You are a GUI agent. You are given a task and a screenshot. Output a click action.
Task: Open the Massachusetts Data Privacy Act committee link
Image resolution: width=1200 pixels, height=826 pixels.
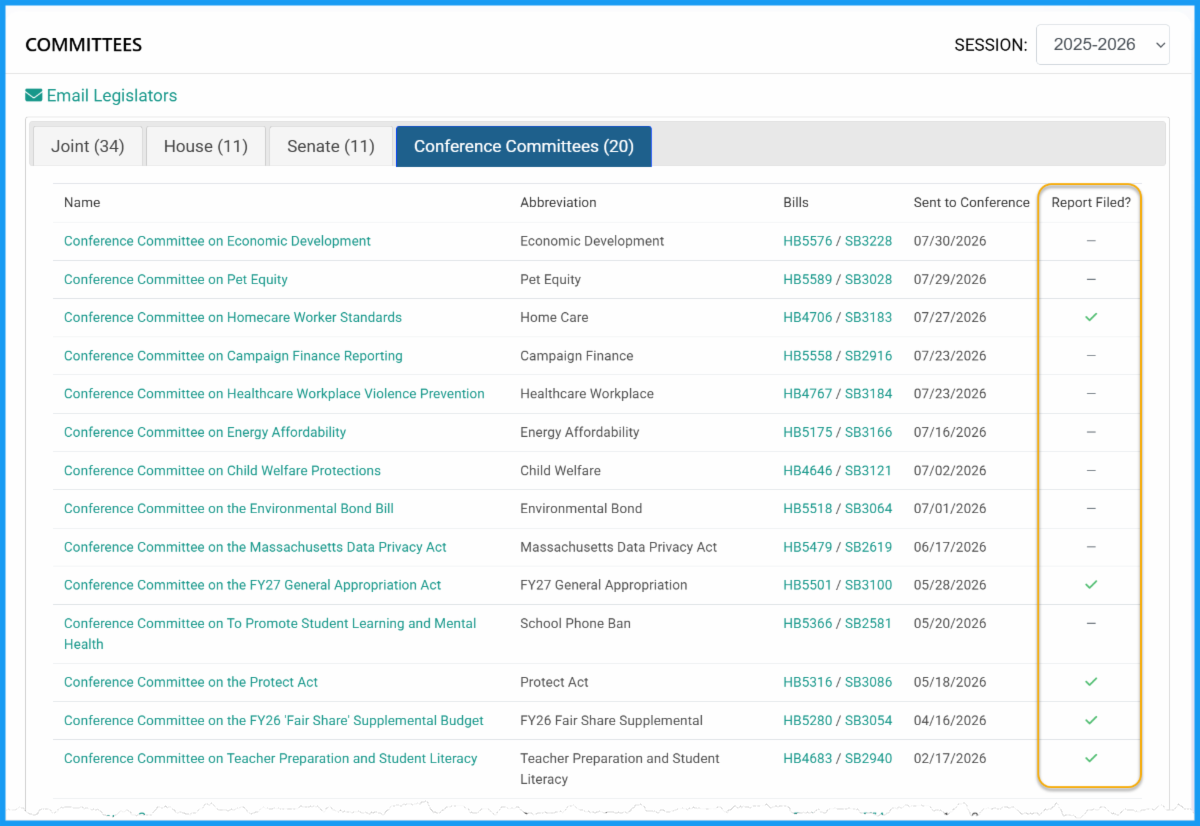pos(255,547)
